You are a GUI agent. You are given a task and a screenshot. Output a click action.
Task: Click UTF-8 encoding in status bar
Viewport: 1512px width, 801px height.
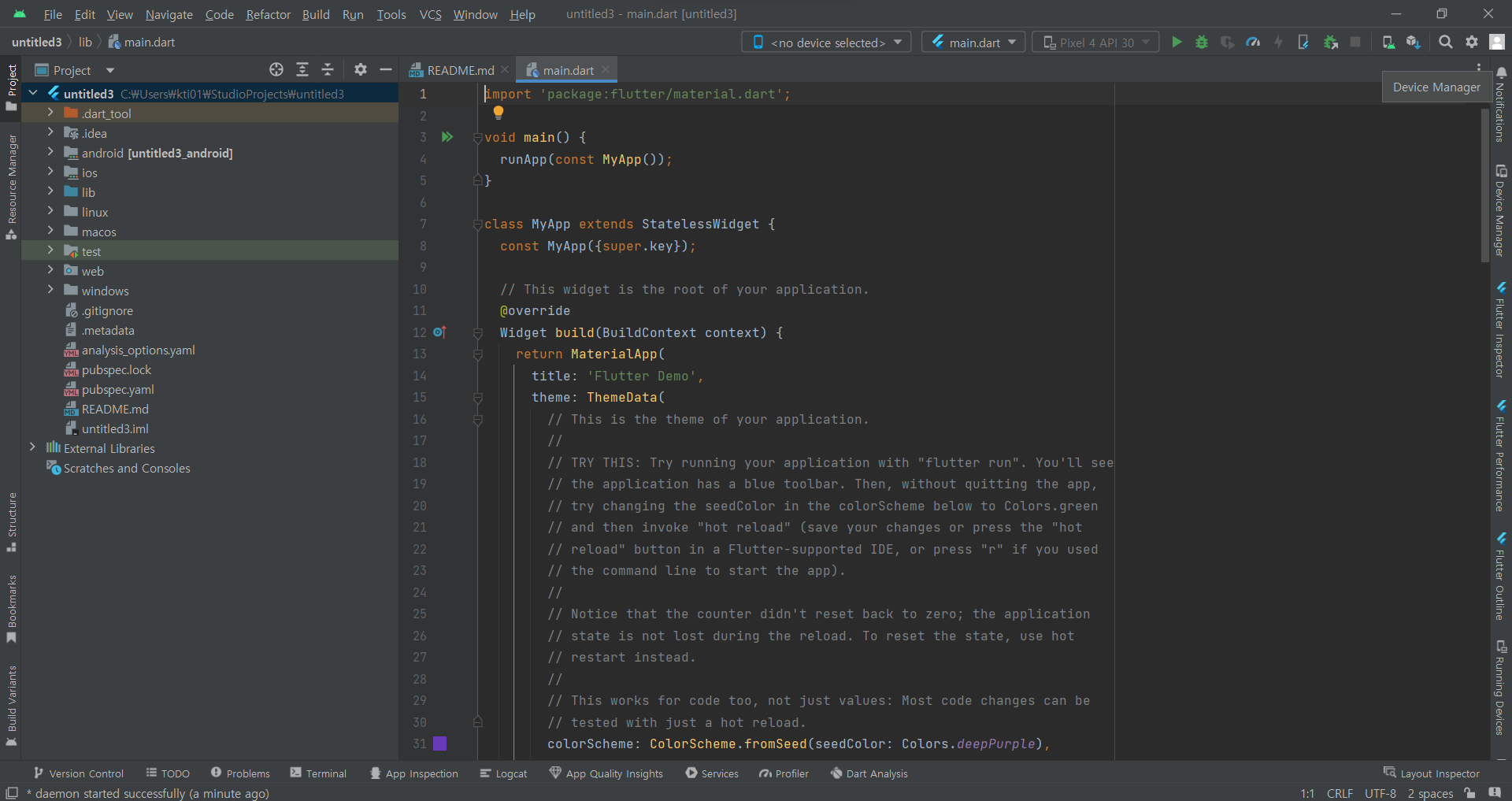1380,793
